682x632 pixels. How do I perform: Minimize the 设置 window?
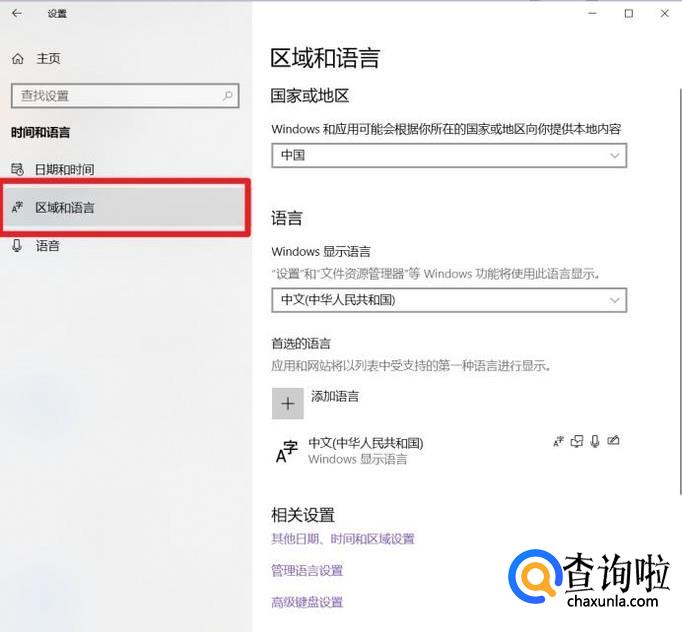click(x=592, y=13)
